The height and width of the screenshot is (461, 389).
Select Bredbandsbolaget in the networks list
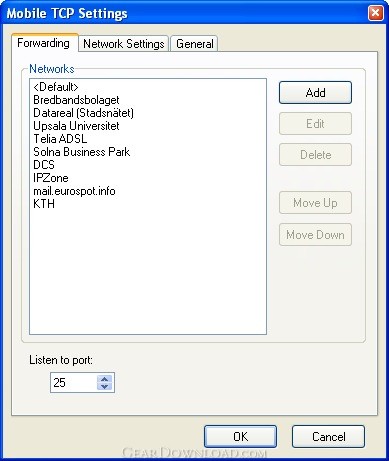[76, 100]
